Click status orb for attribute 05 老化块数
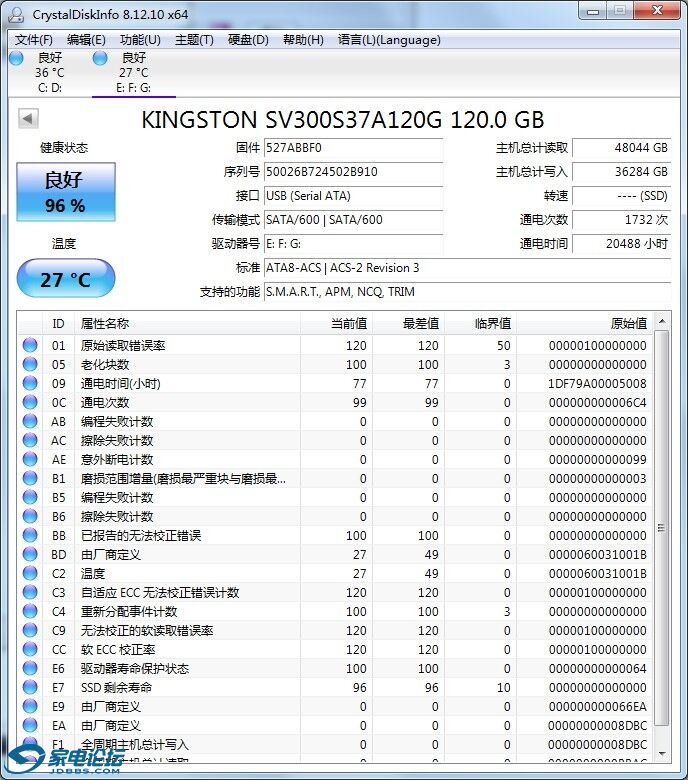Image resolution: width=688 pixels, height=780 pixels. [x=30, y=364]
